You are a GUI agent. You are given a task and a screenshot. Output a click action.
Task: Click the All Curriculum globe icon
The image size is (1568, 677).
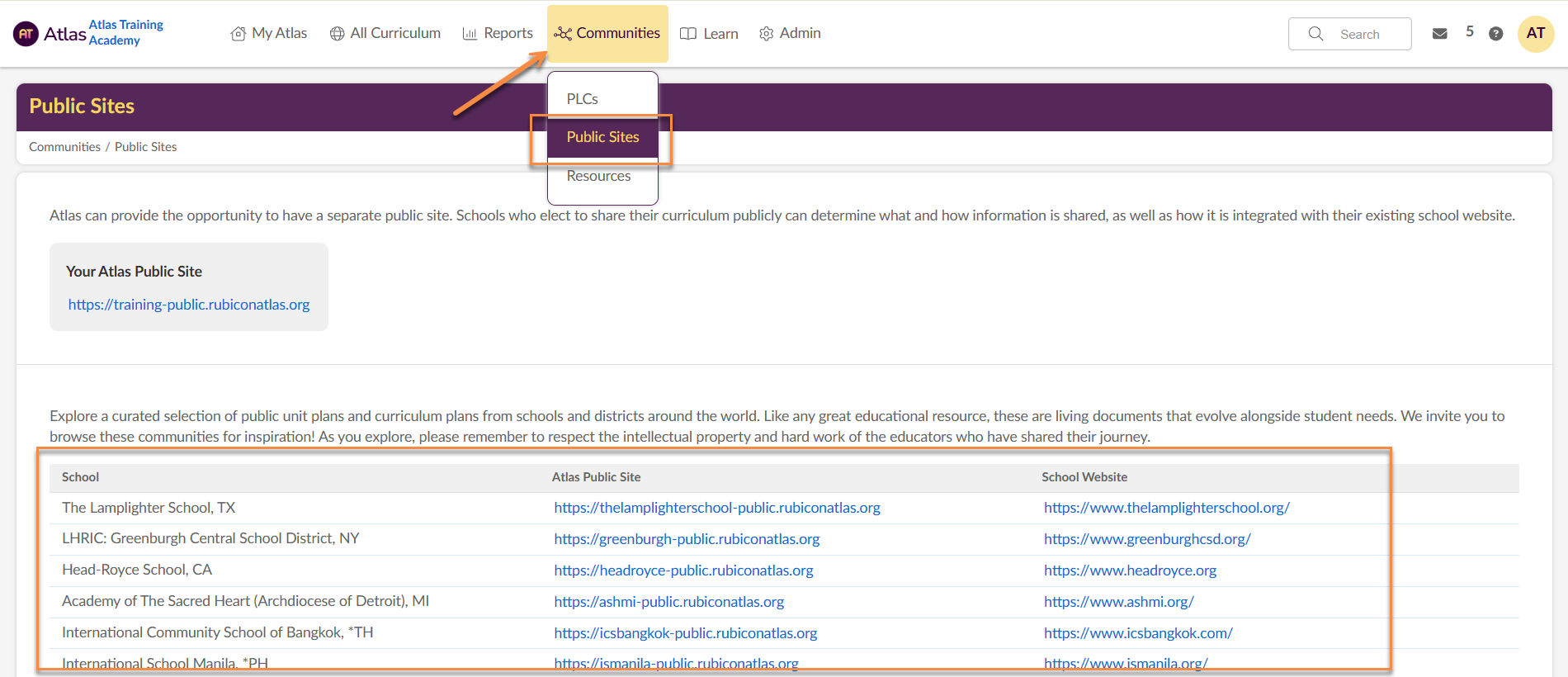[x=337, y=34]
